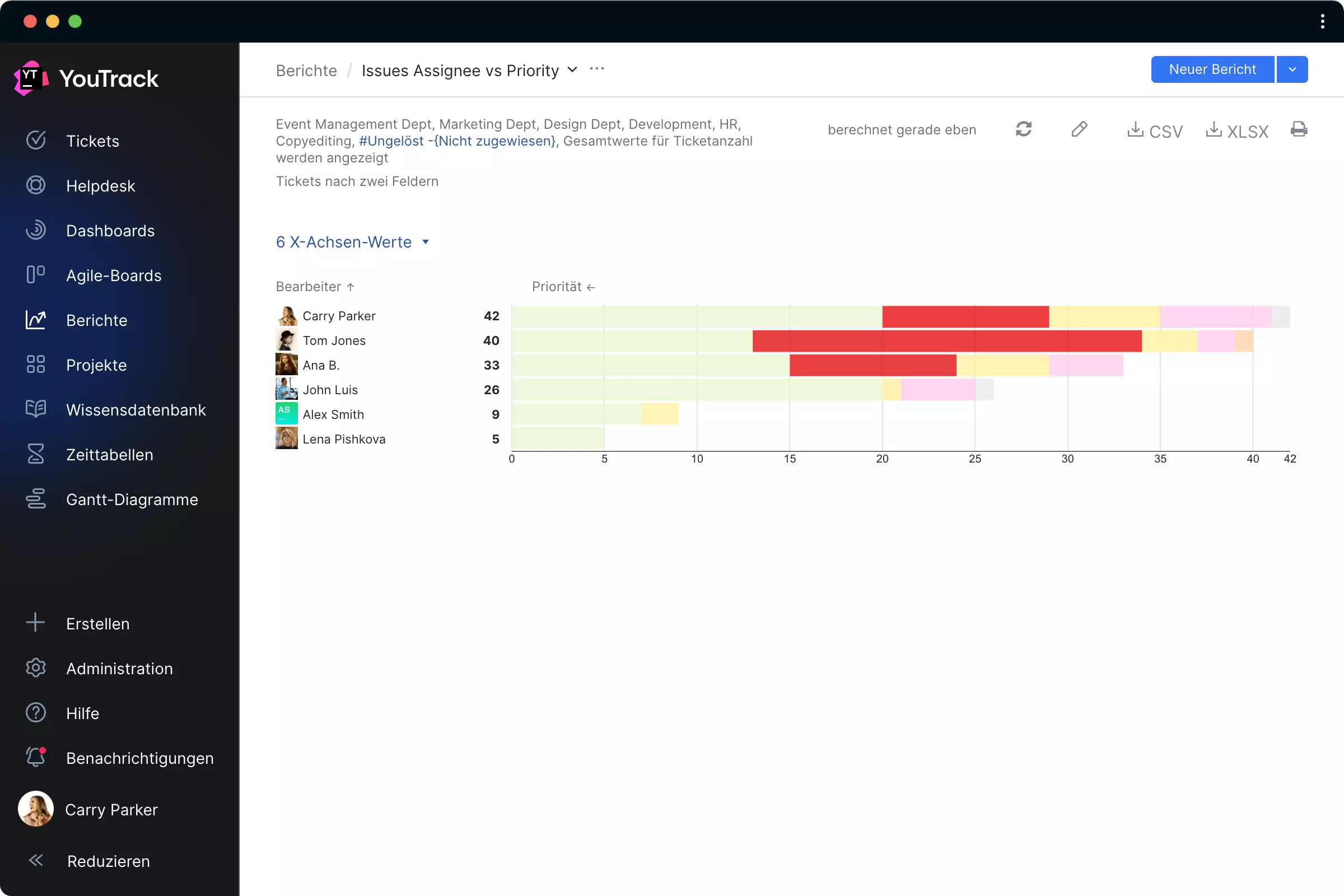Open the Ungelöst filter link

390,141
